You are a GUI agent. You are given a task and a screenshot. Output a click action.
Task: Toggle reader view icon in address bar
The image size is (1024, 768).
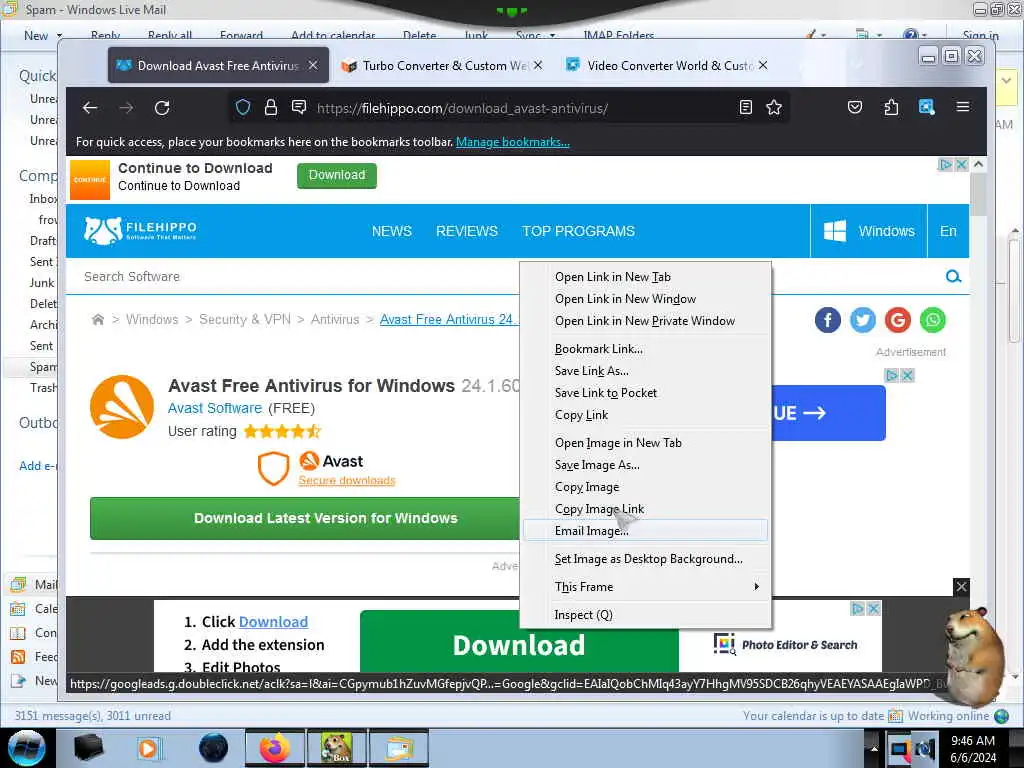pos(746,107)
